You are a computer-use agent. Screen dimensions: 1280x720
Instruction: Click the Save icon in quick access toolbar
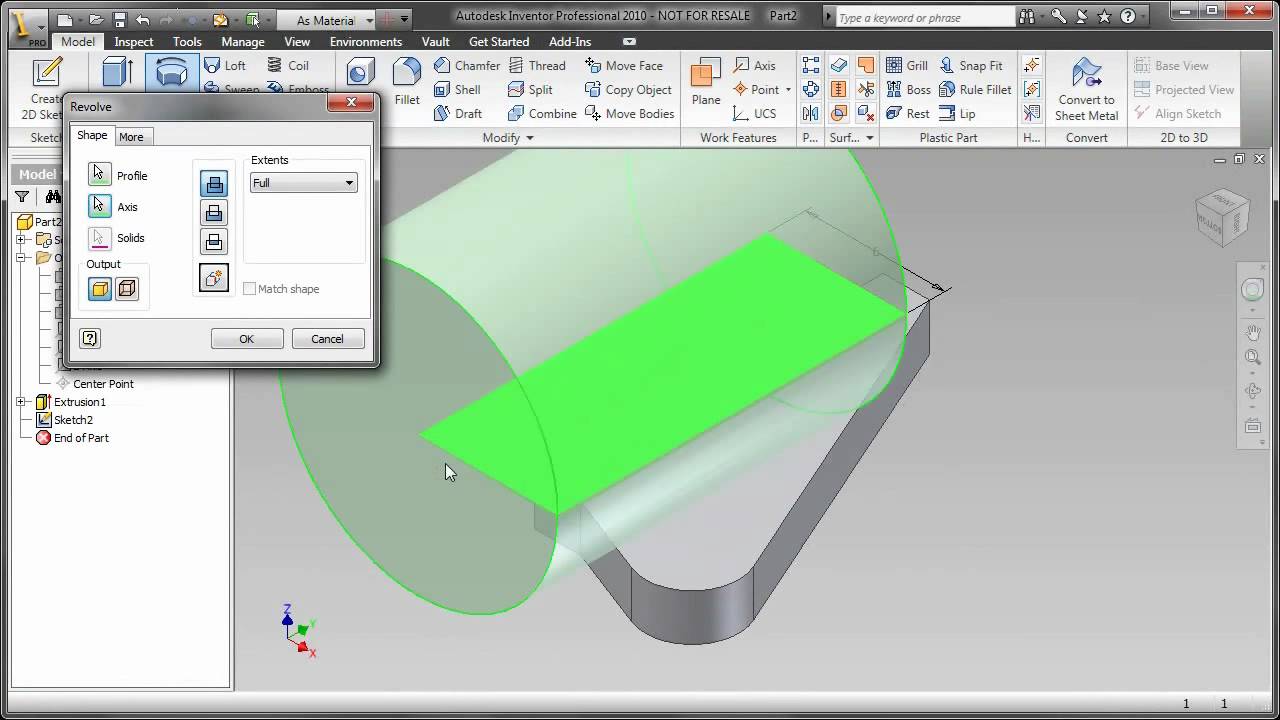(x=120, y=19)
